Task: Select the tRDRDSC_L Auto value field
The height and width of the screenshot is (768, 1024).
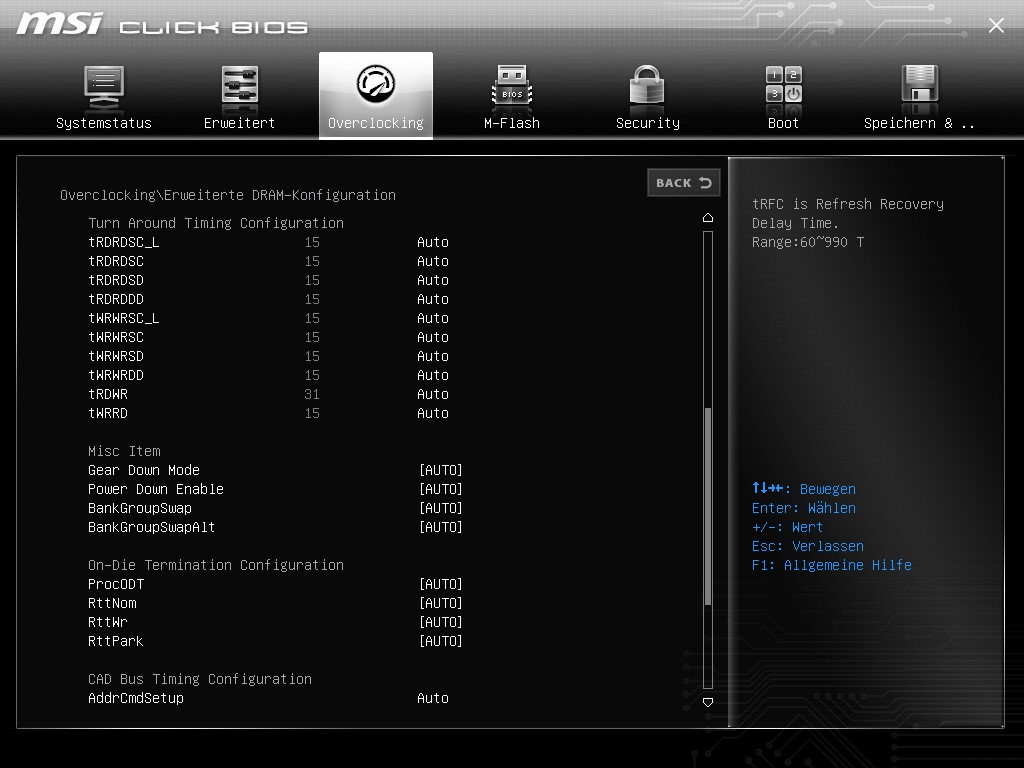Action: click(x=433, y=242)
